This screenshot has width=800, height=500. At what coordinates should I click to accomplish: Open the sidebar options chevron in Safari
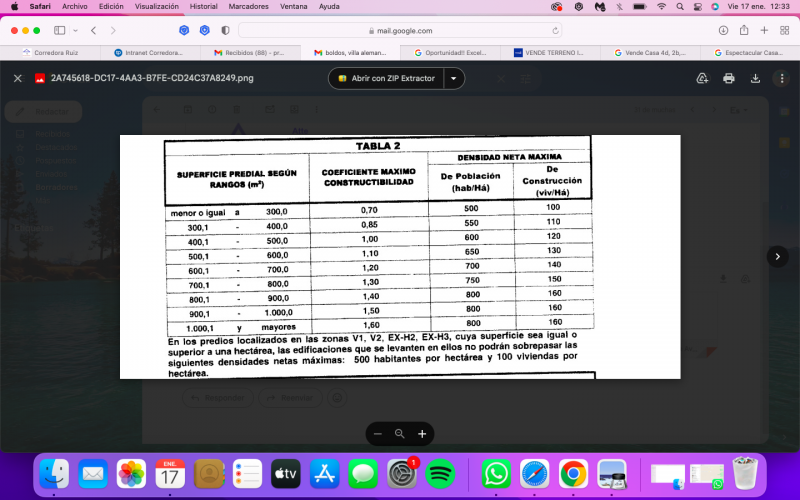(x=76, y=31)
